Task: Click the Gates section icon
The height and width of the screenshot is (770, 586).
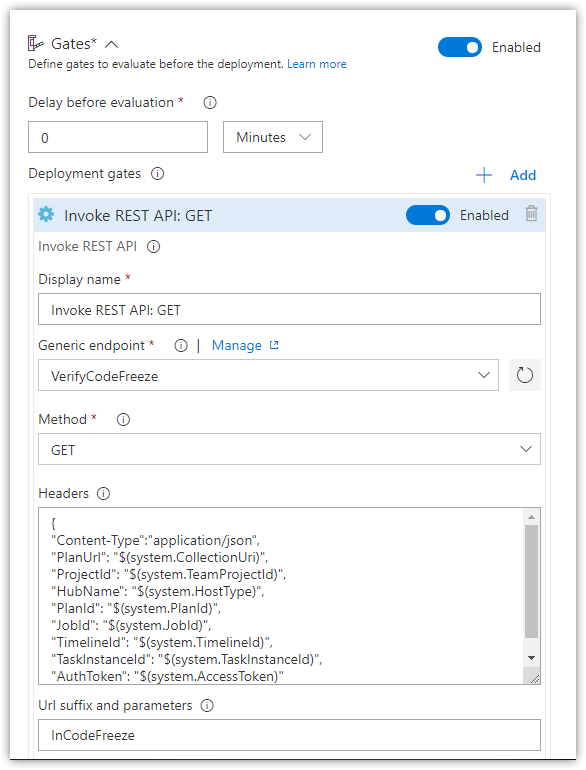Action: click(35, 44)
